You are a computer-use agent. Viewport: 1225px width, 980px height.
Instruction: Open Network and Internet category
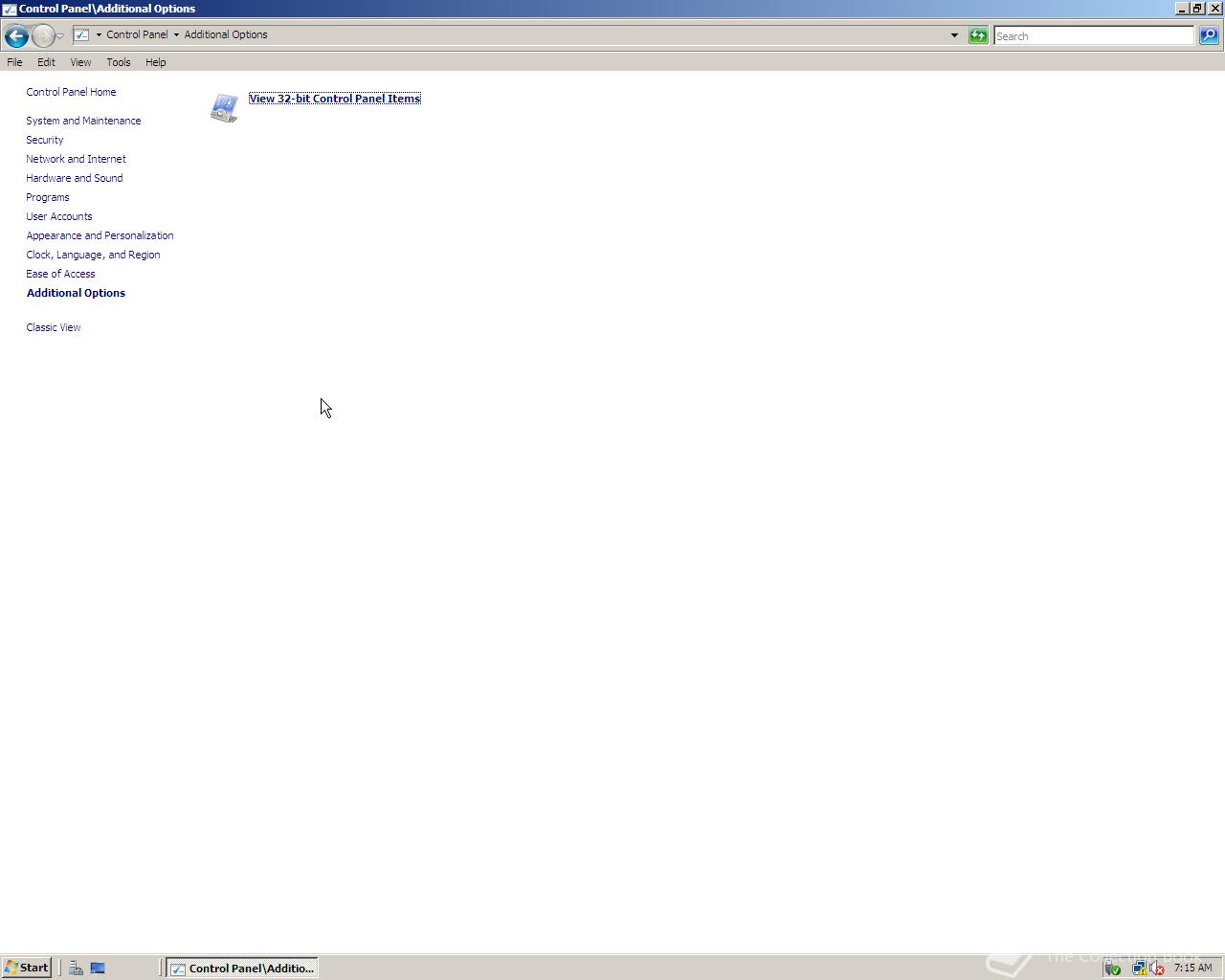[76, 159]
